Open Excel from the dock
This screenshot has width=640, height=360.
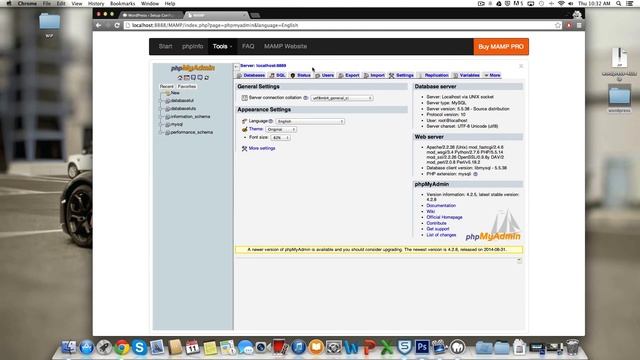386,347
